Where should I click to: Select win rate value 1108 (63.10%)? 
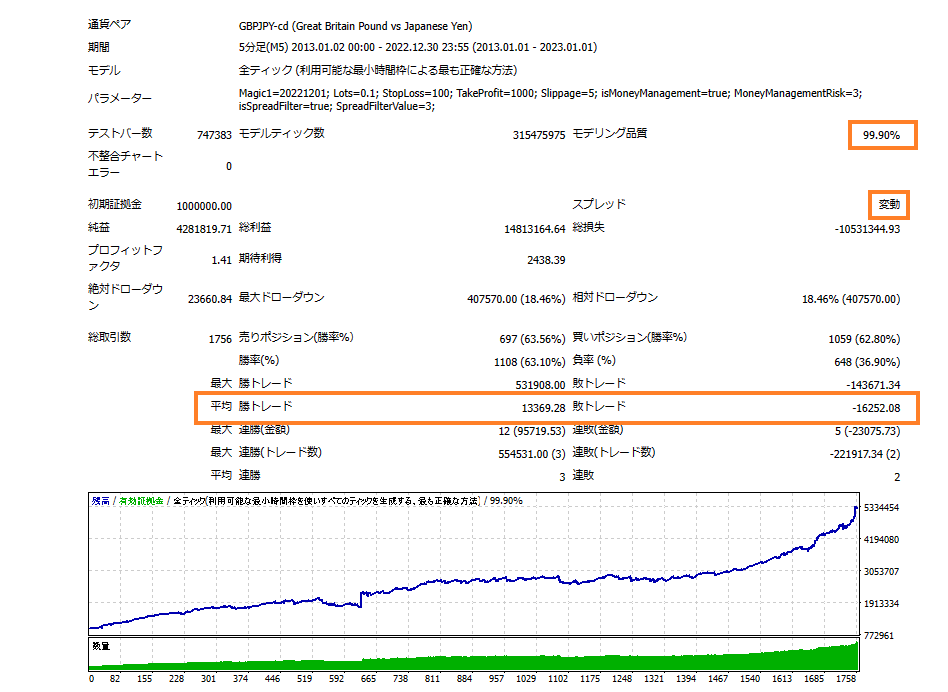(529, 362)
